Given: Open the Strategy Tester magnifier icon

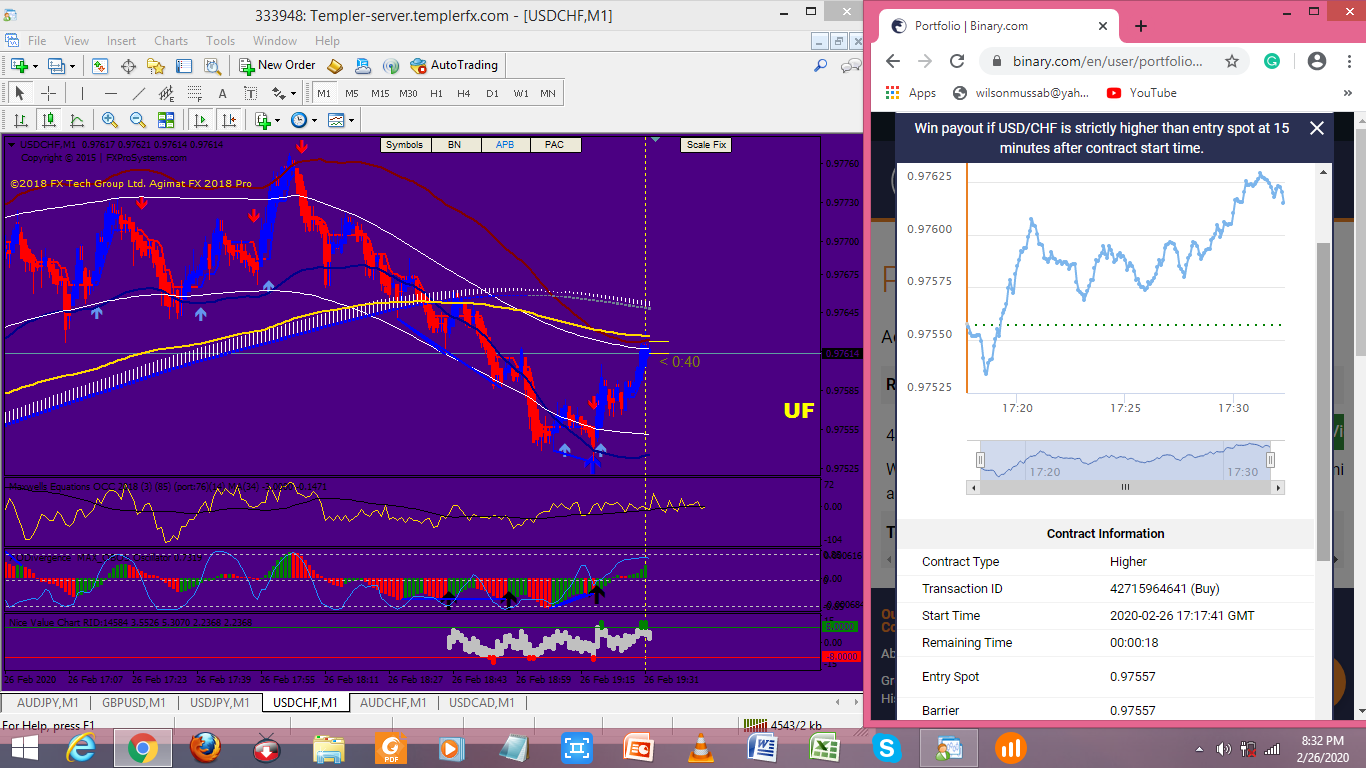Looking at the screenshot, I should tap(212, 66).
